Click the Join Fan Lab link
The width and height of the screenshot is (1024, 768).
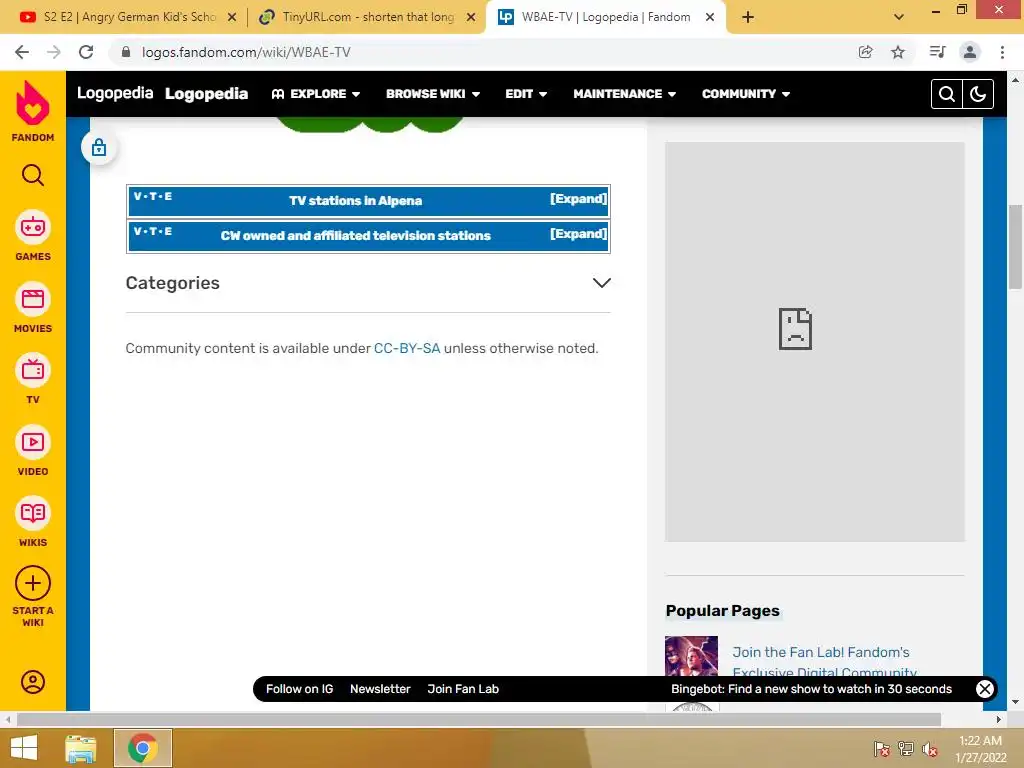pyautogui.click(x=463, y=689)
